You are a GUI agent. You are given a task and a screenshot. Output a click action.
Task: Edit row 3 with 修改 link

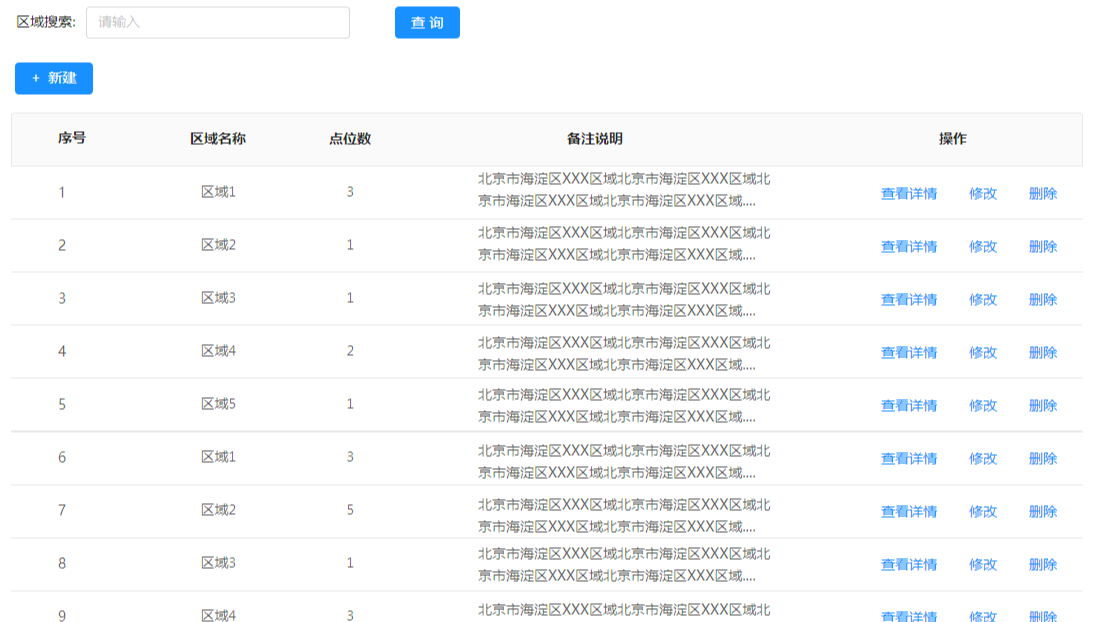pyautogui.click(x=982, y=300)
